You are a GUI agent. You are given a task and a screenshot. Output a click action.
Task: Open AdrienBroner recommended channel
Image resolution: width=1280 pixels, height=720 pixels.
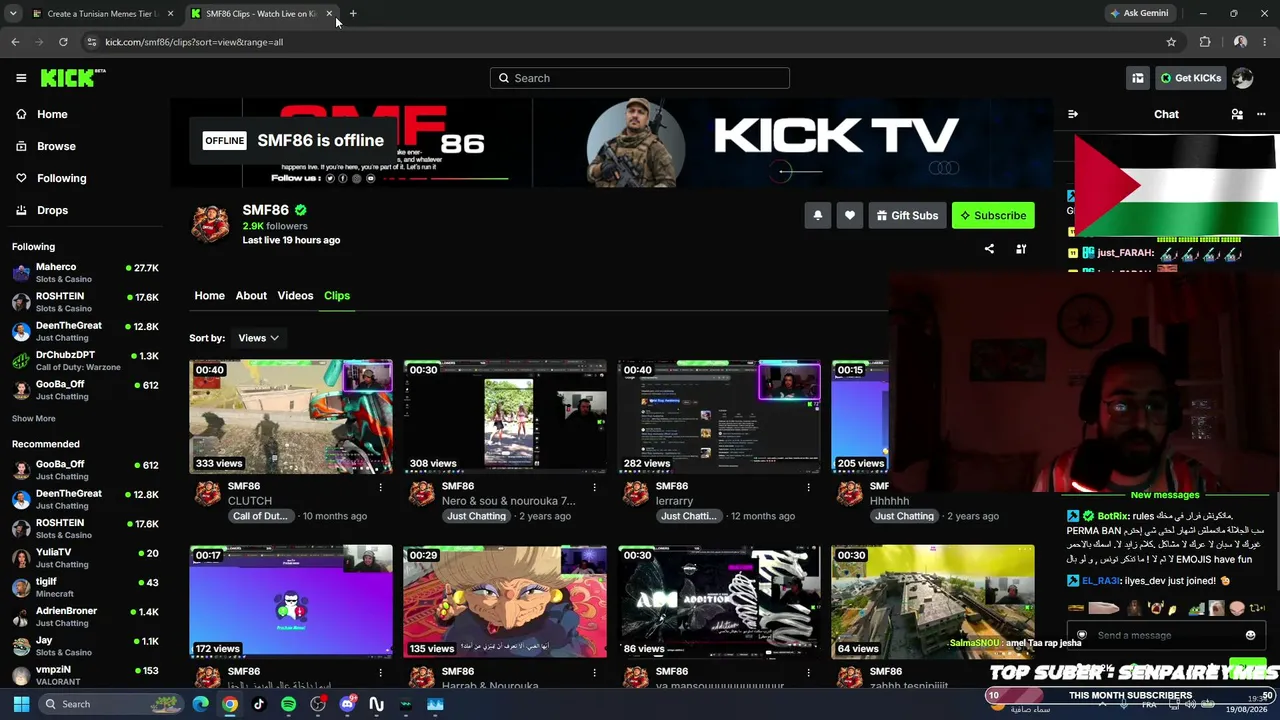(x=85, y=616)
